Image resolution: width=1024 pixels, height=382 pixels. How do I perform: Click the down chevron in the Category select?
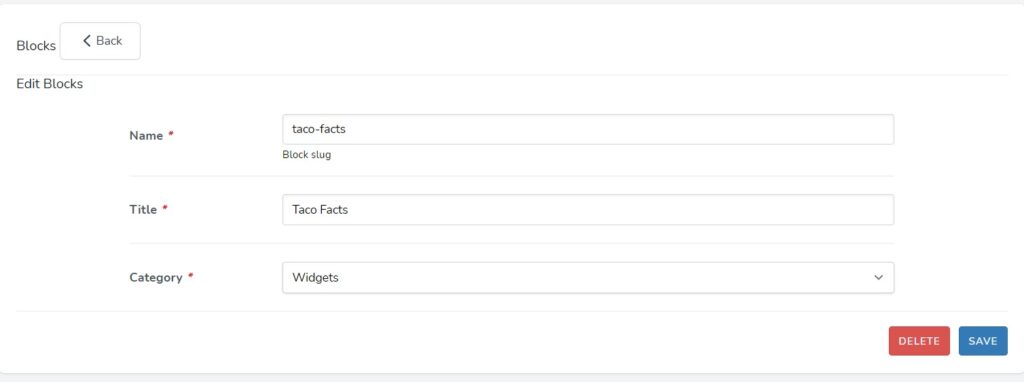[x=878, y=278]
